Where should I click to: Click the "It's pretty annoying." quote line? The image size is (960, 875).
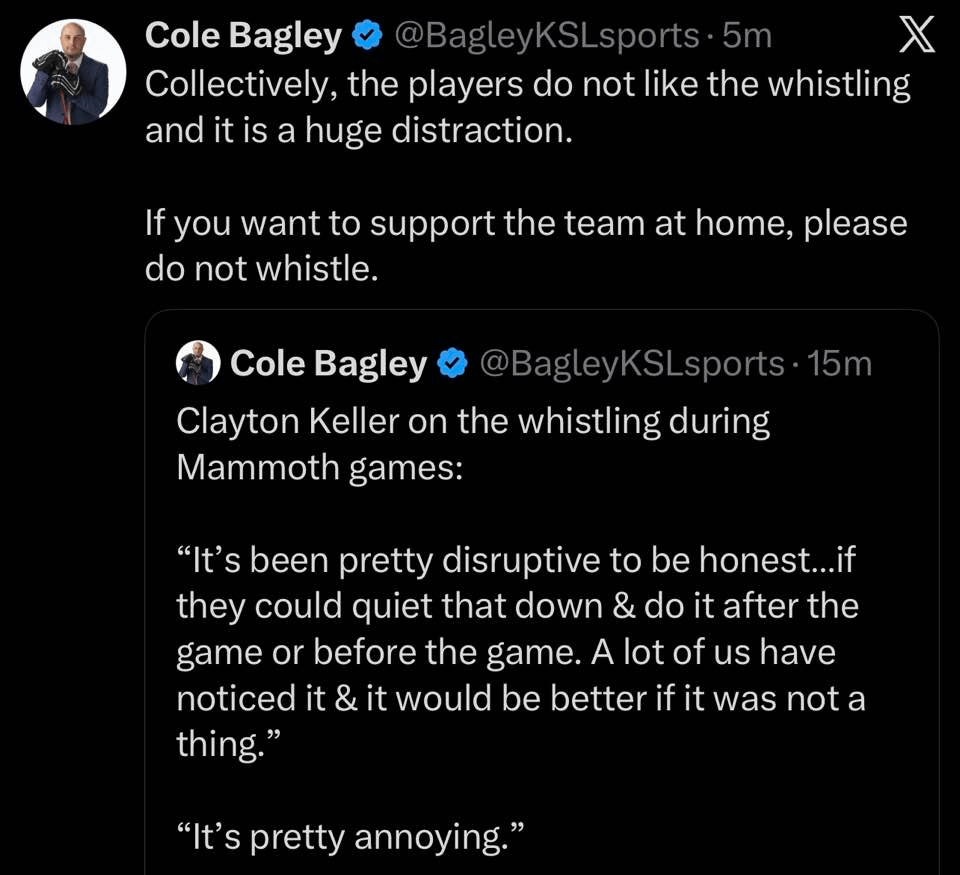point(350,836)
